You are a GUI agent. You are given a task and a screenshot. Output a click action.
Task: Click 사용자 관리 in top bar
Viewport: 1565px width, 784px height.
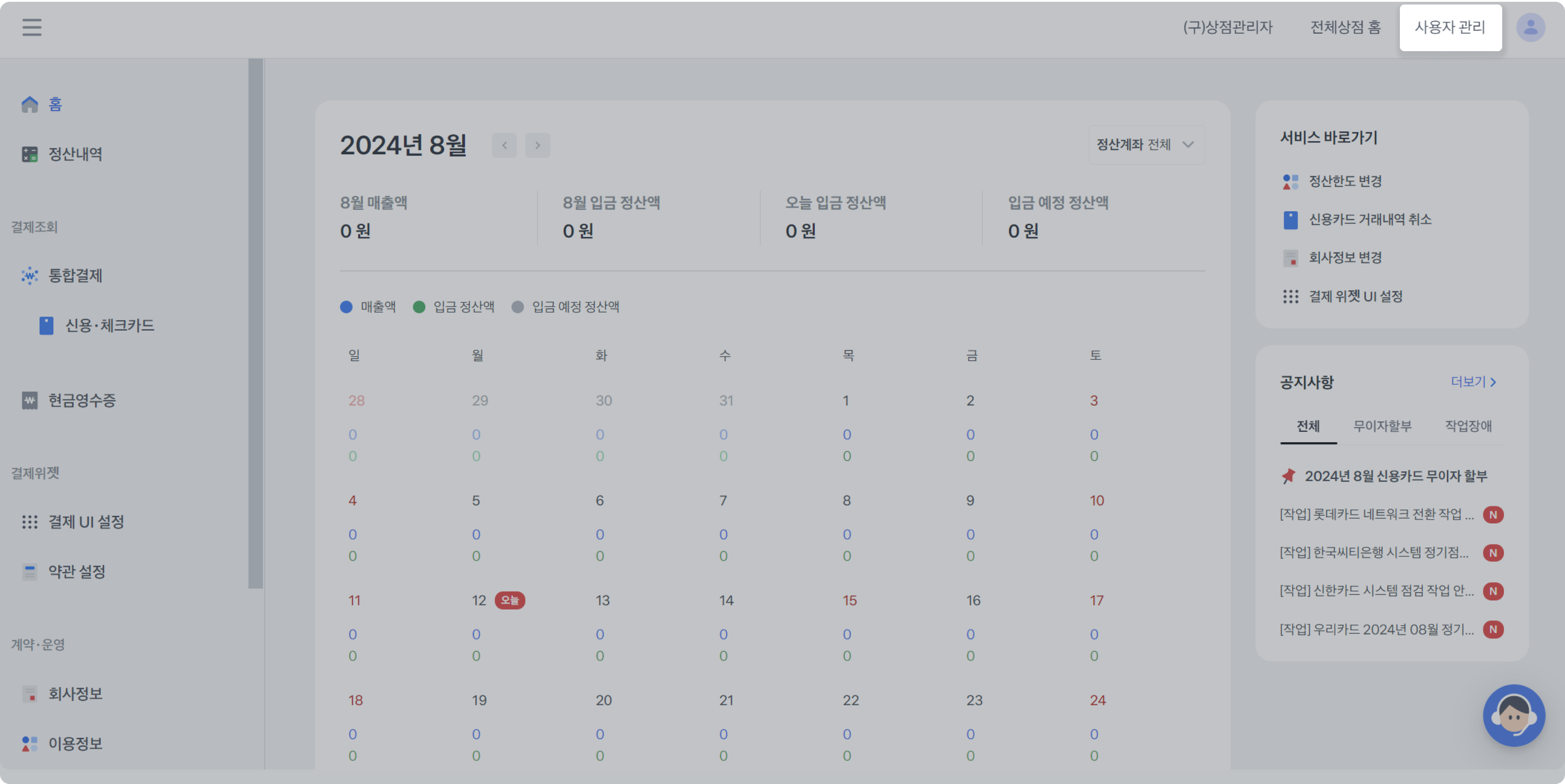(x=1450, y=27)
